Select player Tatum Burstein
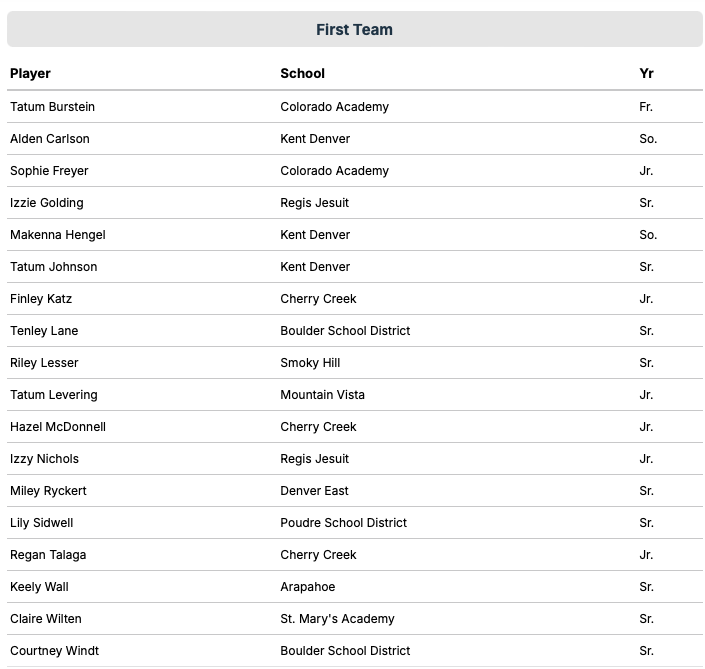 pos(52,107)
